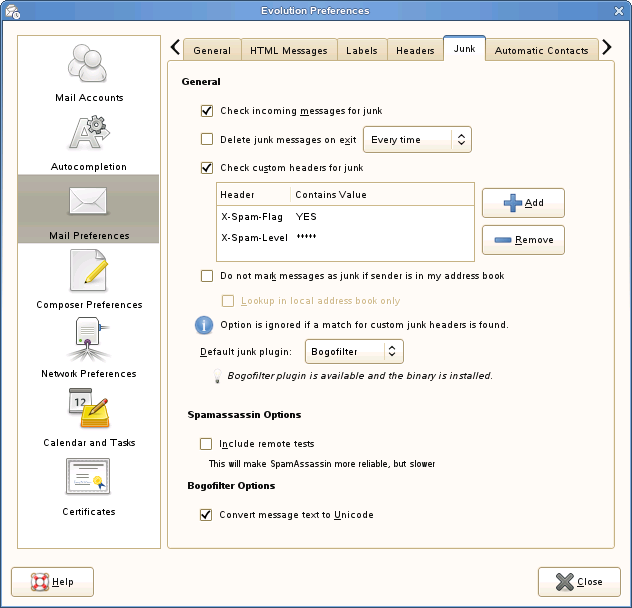Open Autocompletion settings icon

(x=89, y=132)
